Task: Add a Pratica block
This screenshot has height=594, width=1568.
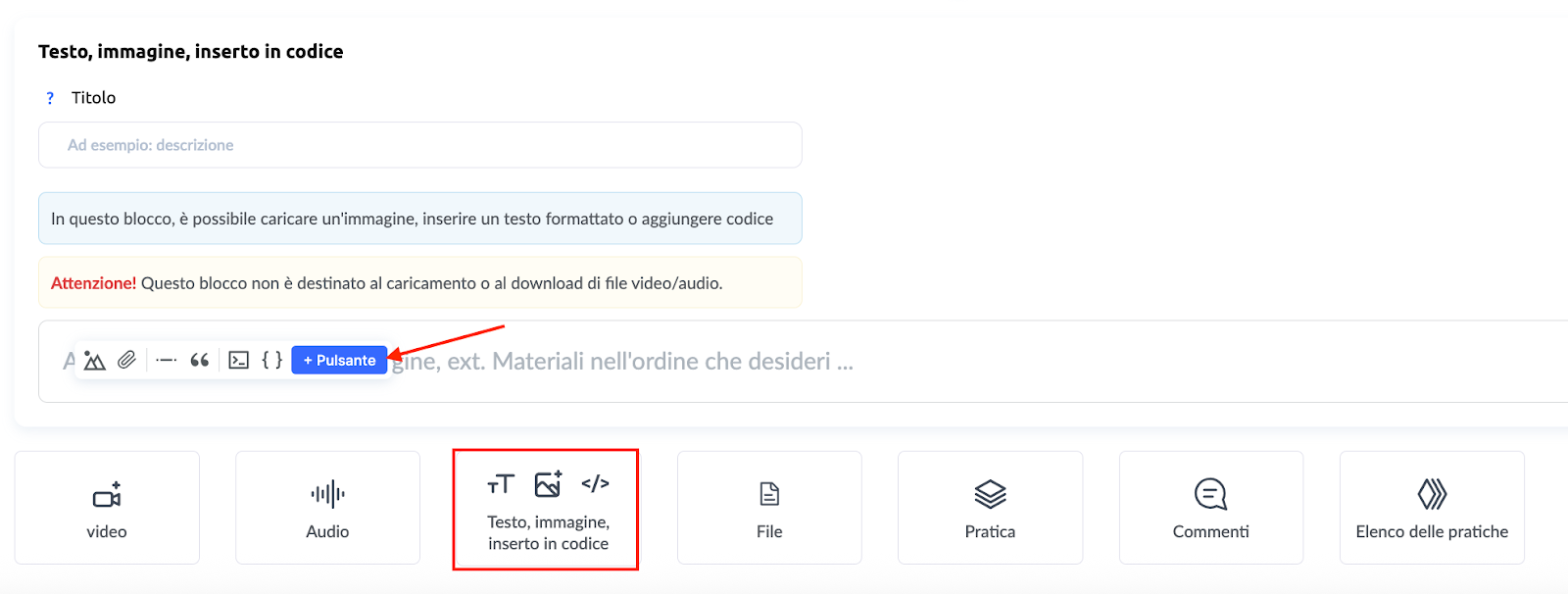Action: tap(990, 508)
